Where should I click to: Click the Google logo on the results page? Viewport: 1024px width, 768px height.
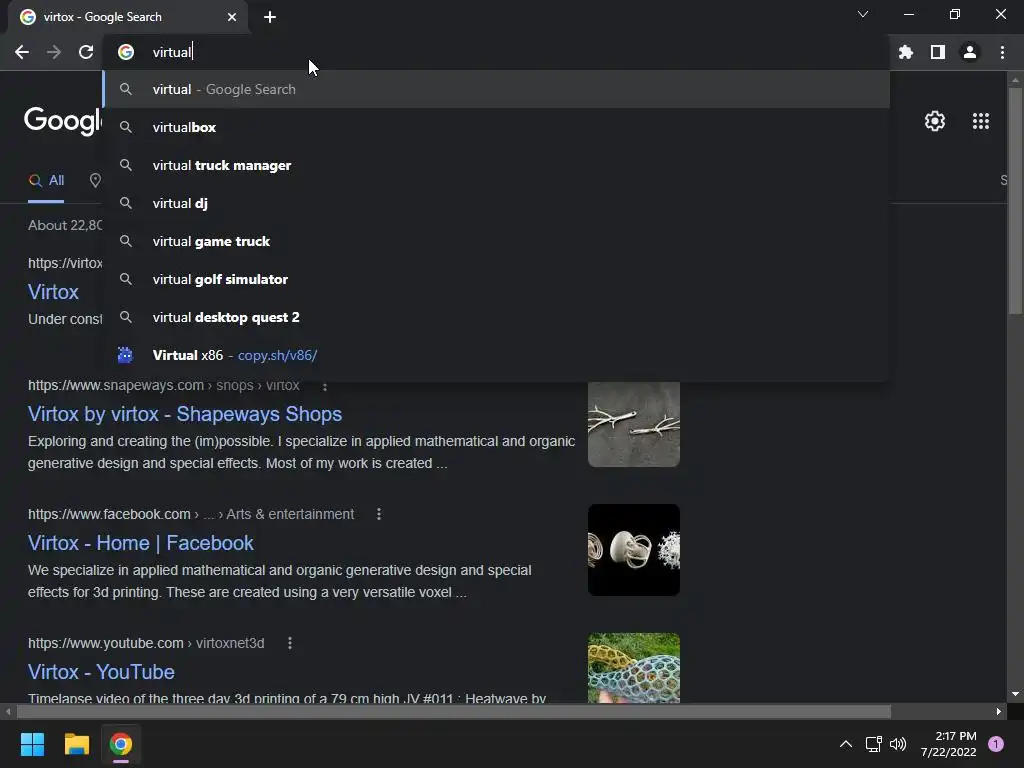click(63, 120)
